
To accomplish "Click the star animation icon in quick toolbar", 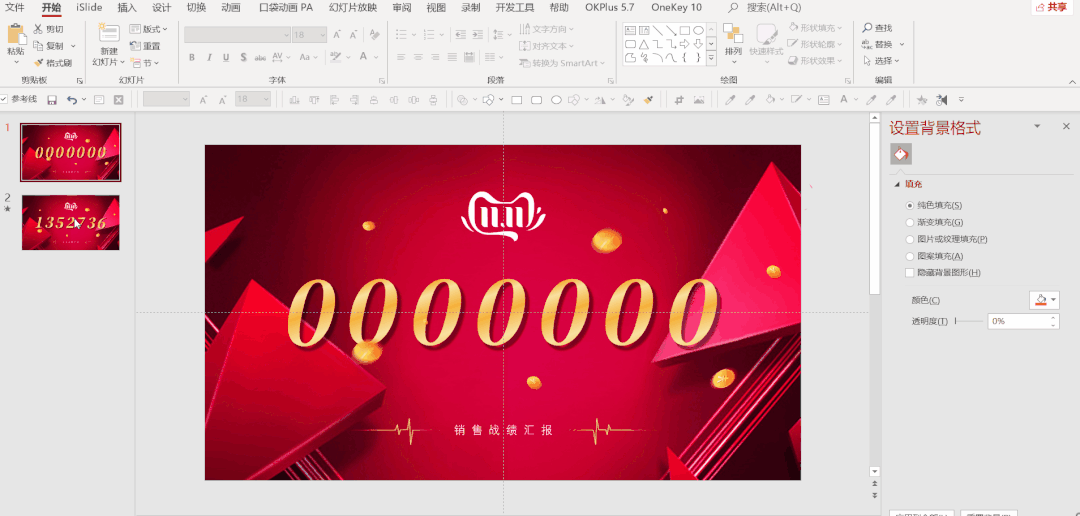I will 922,100.
